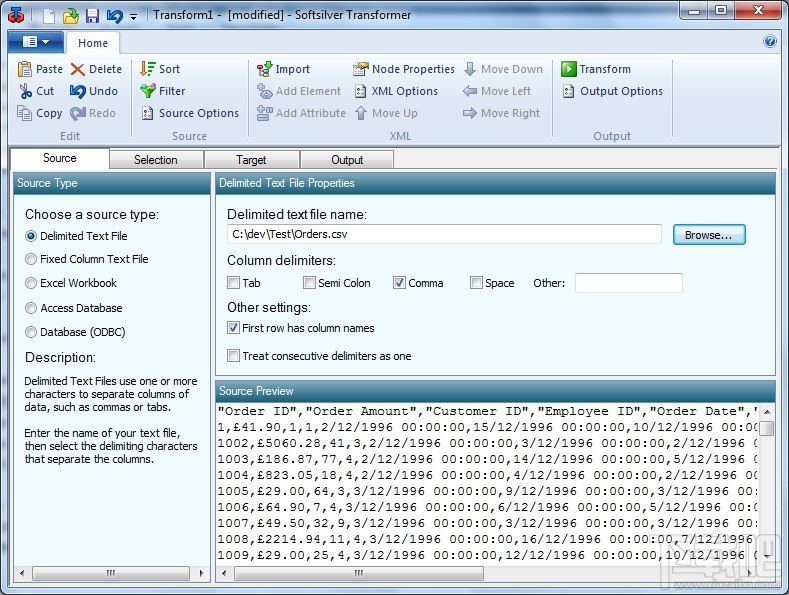Click the Save floppy icon in title bar
This screenshot has width=789, height=595.
(93, 16)
